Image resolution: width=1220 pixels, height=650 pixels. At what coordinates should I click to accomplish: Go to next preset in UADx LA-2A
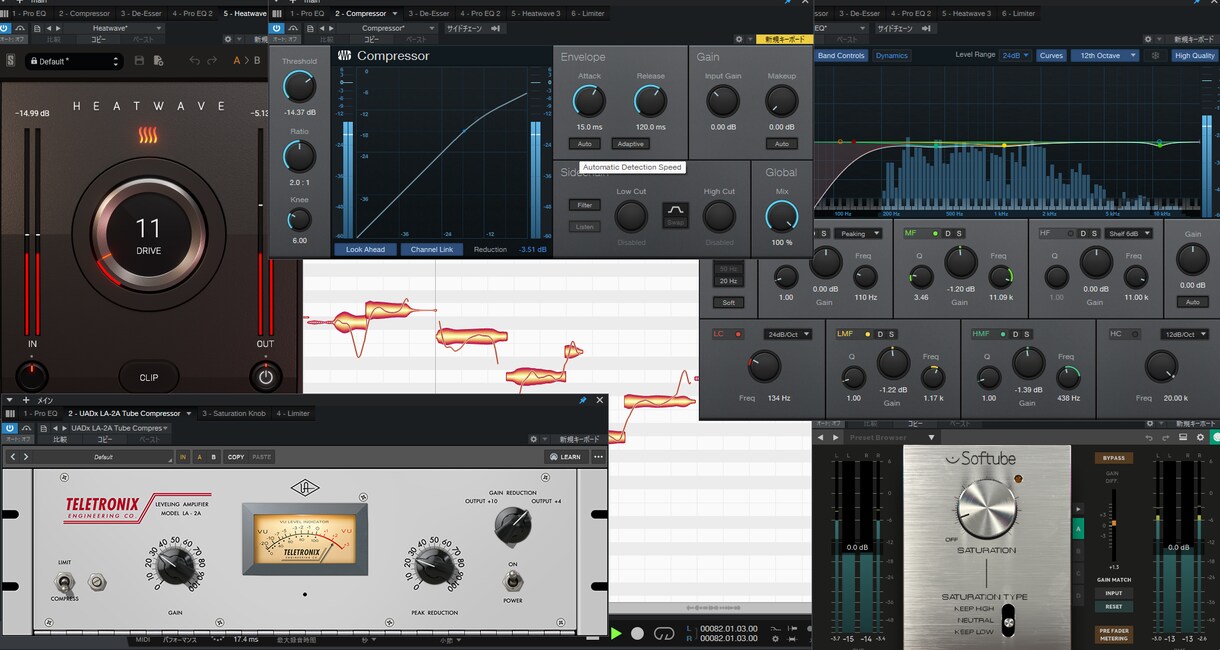(25, 457)
